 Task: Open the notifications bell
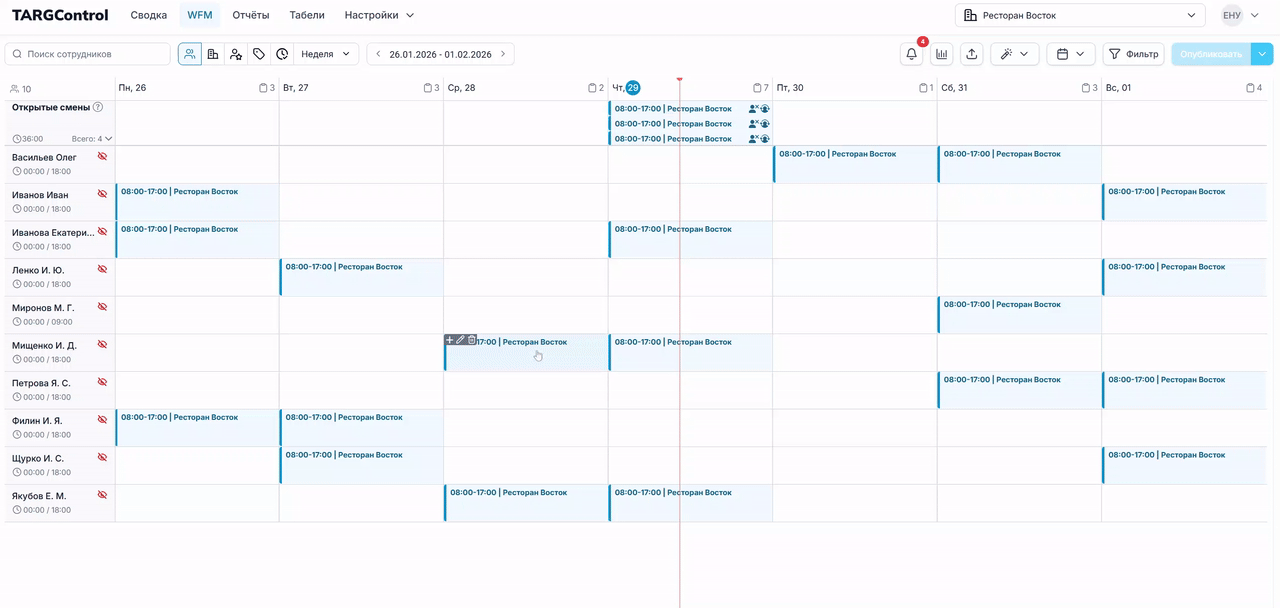(911, 54)
